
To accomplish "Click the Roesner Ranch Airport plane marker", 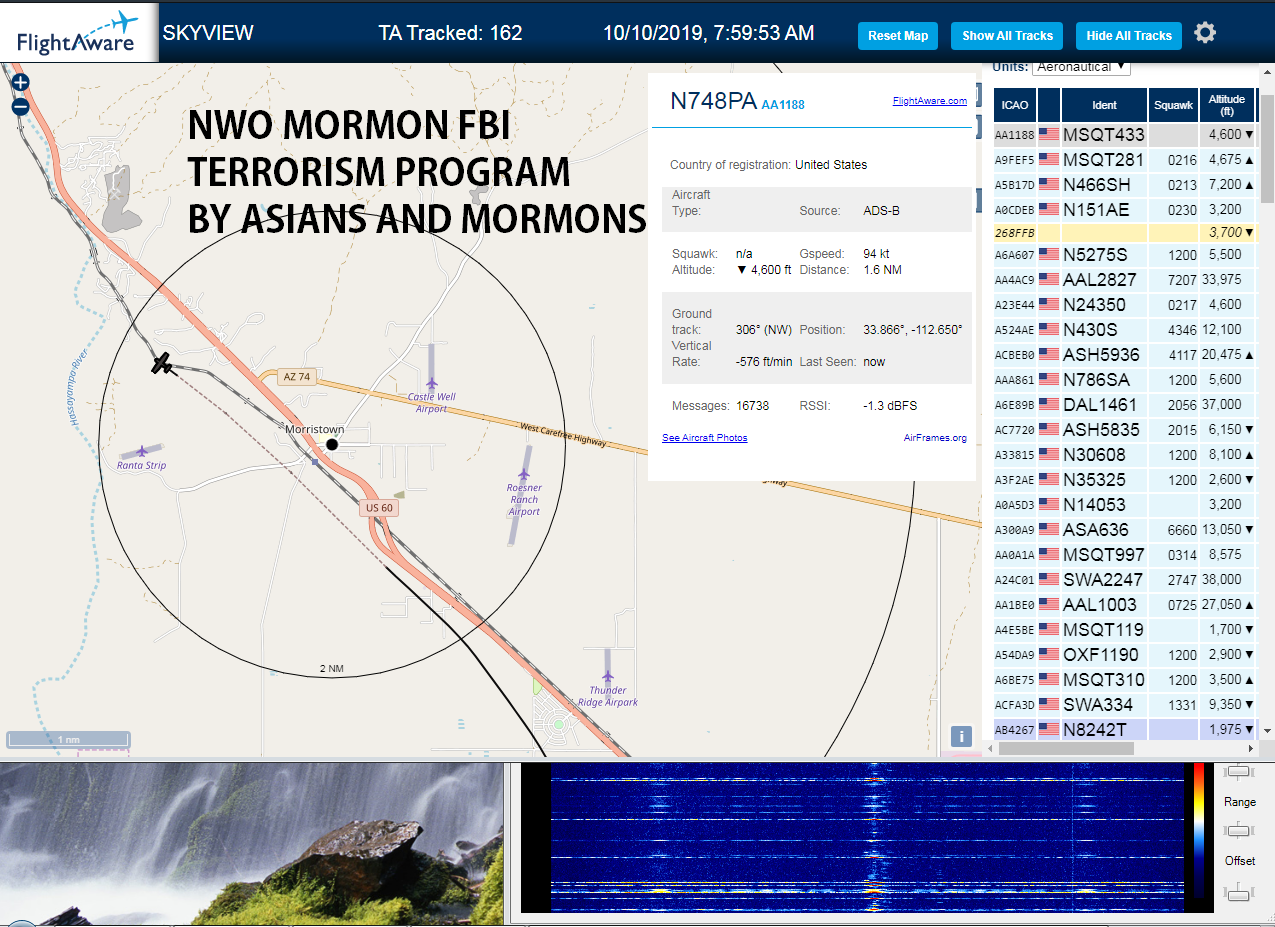I will (x=524, y=474).
